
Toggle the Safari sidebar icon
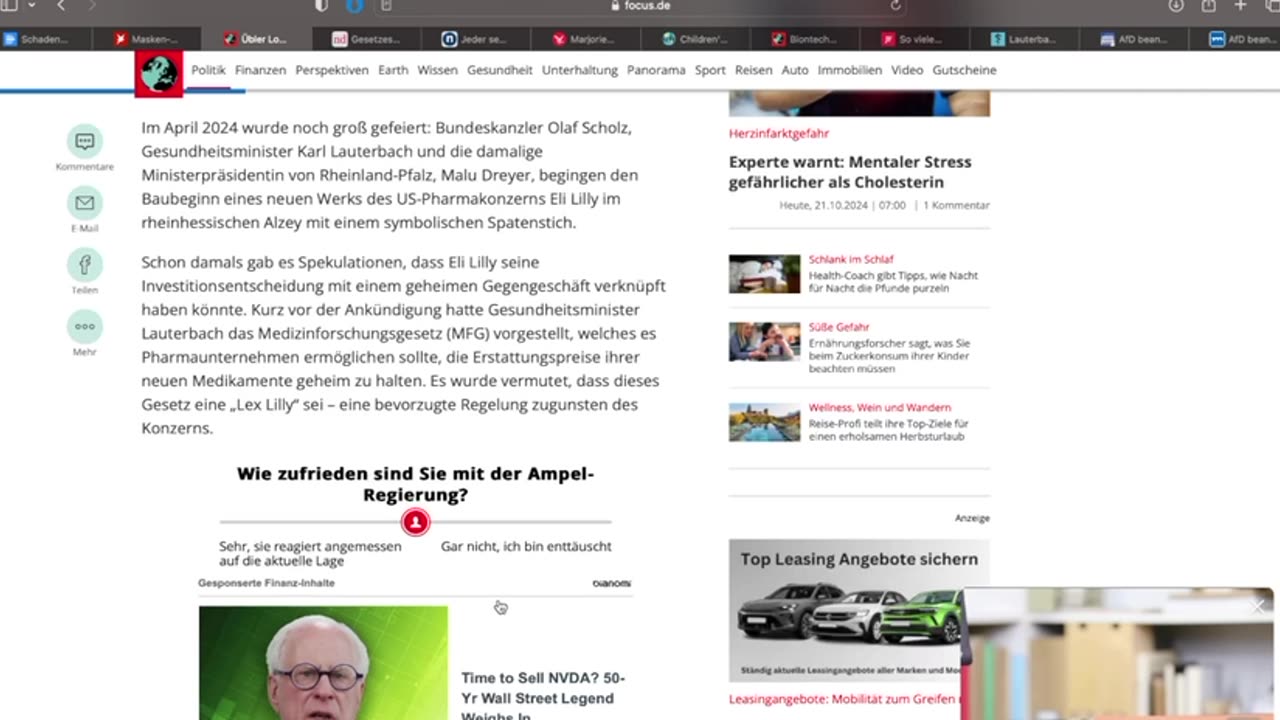point(9,6)
